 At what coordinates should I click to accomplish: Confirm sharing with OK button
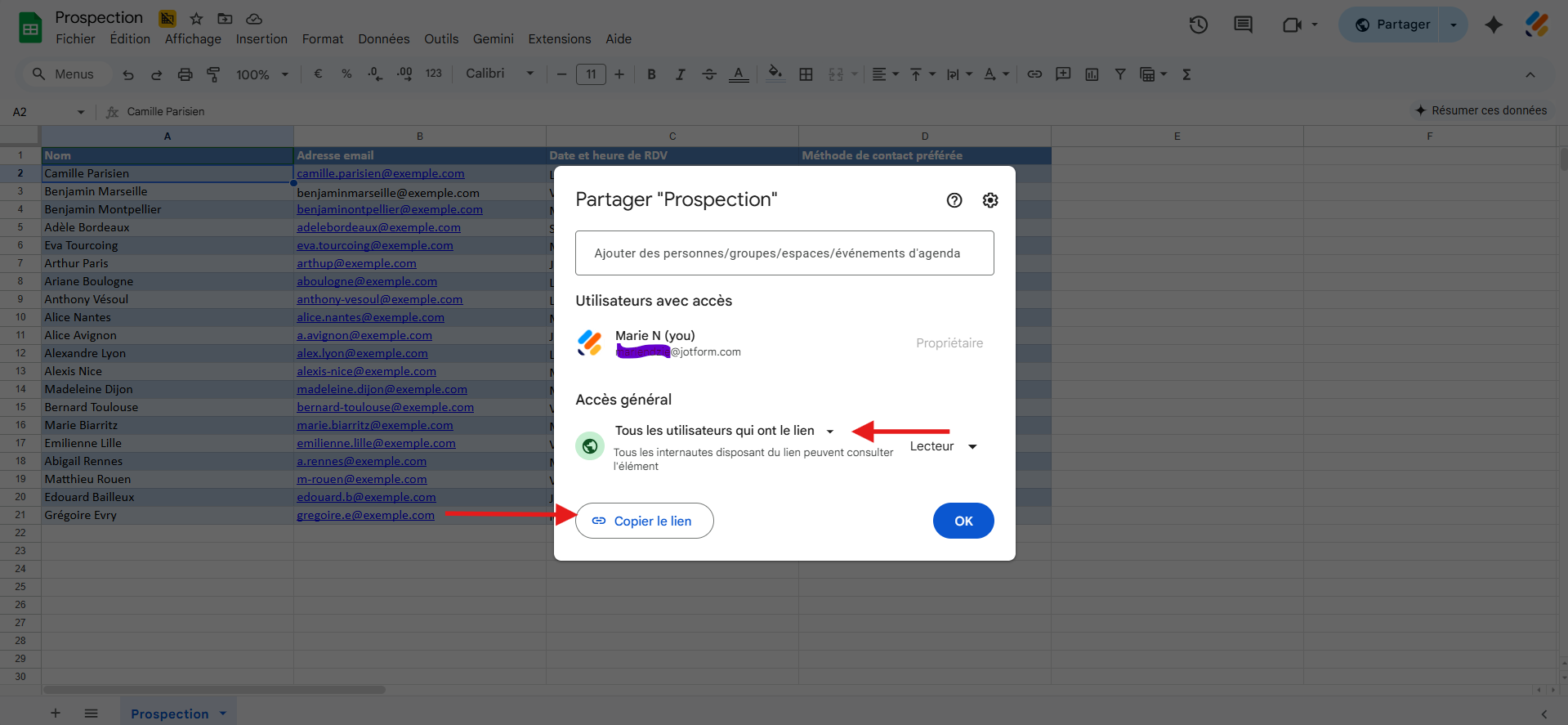point(963,521)
